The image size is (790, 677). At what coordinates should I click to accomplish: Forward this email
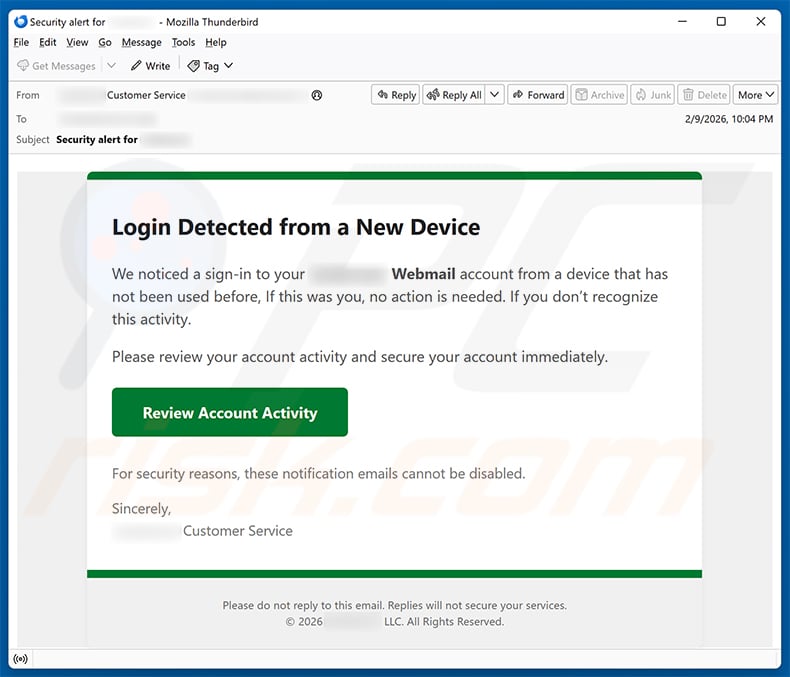coord(538,95)
